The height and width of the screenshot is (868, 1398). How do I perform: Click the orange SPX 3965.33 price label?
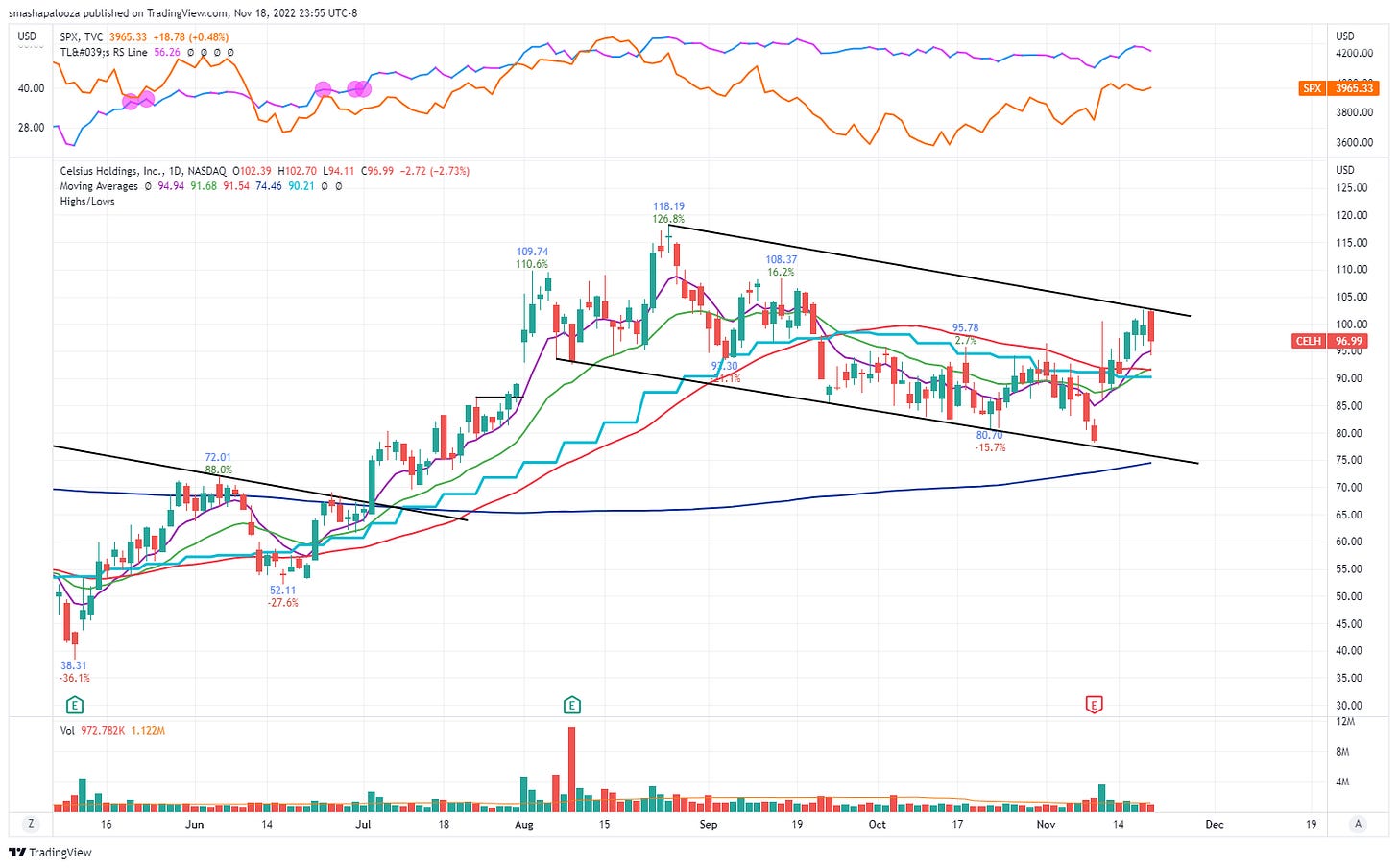(1338, 88)
